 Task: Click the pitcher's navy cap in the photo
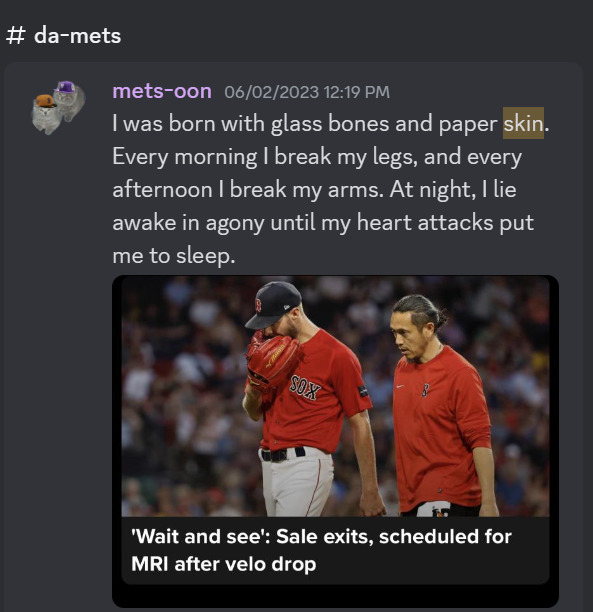[x=273, y=304]
